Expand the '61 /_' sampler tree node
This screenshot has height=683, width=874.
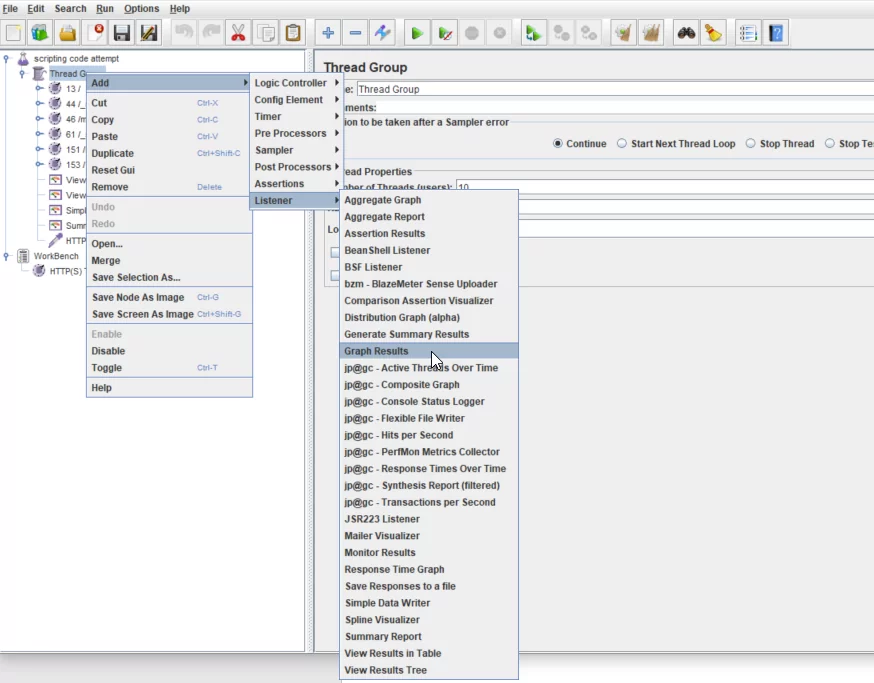(38, 134)
